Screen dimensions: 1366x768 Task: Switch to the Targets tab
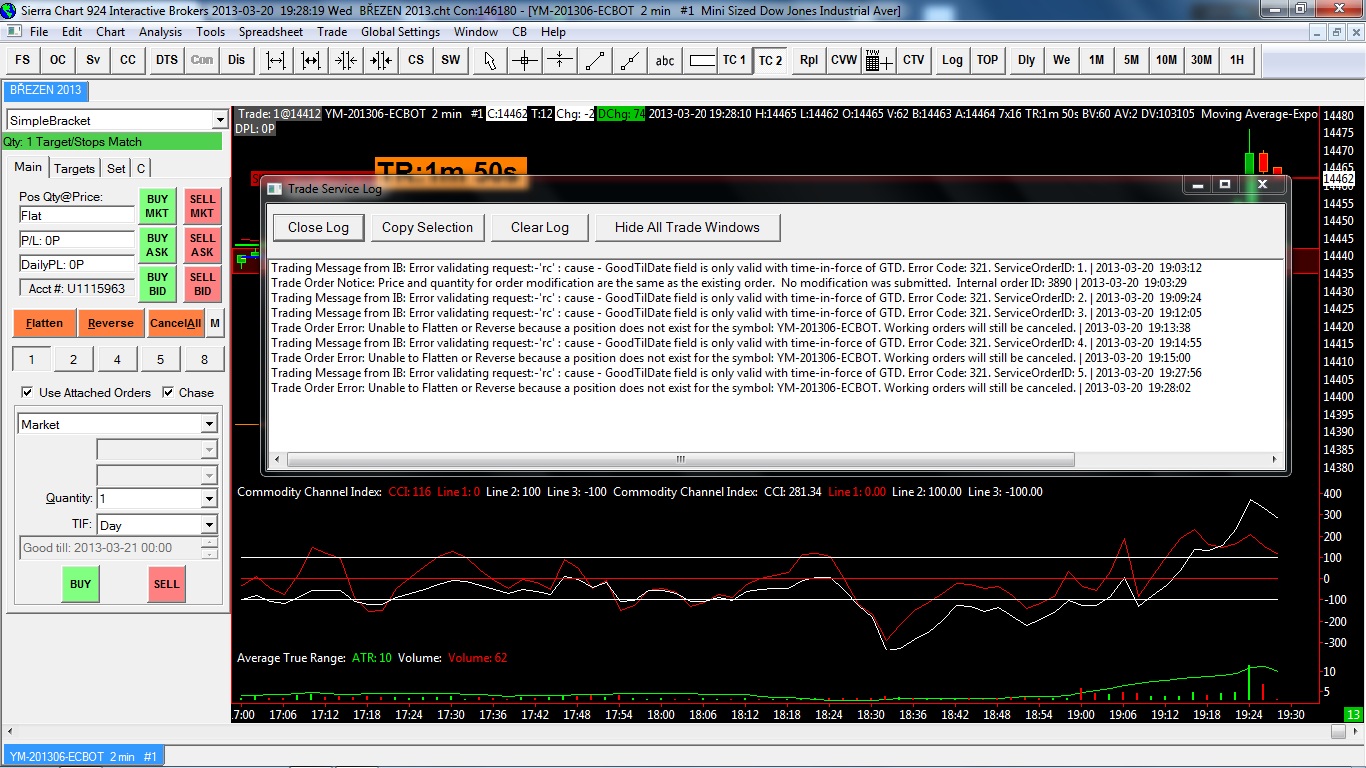[74, 168]
